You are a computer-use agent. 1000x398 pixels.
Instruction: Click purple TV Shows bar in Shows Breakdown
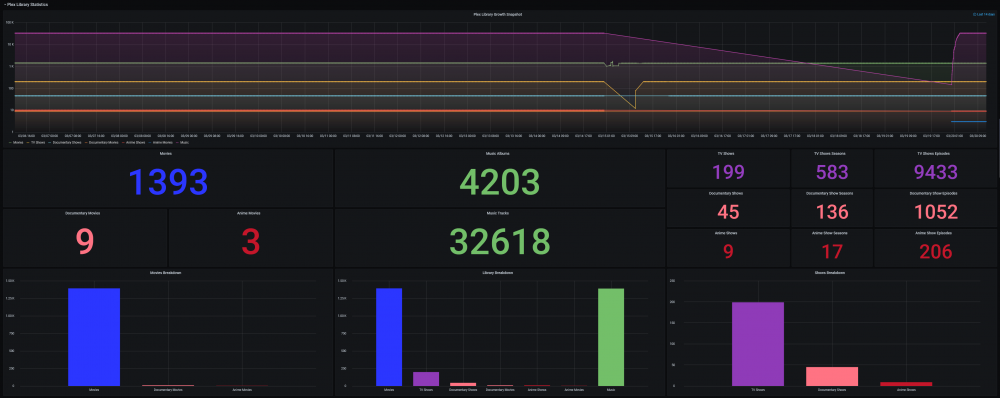(758, 344)
